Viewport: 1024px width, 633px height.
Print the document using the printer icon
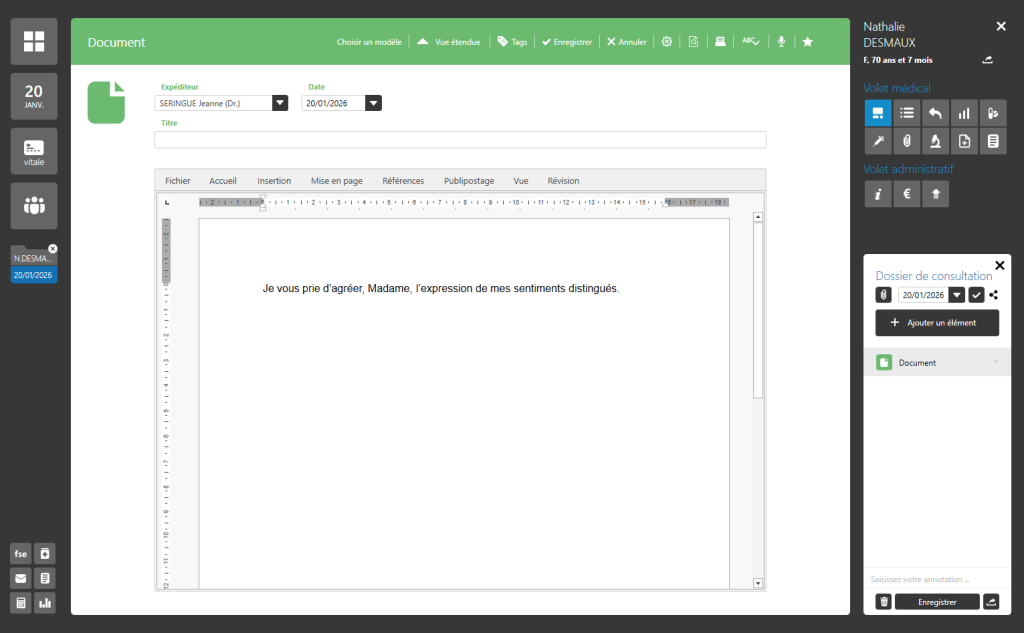point(720,41)
